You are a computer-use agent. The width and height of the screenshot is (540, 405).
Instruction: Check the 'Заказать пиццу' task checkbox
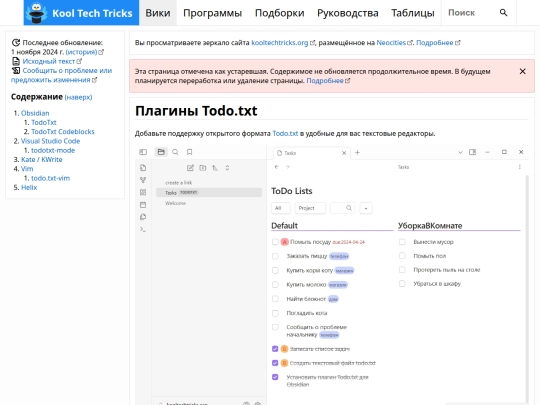(275, 256)
